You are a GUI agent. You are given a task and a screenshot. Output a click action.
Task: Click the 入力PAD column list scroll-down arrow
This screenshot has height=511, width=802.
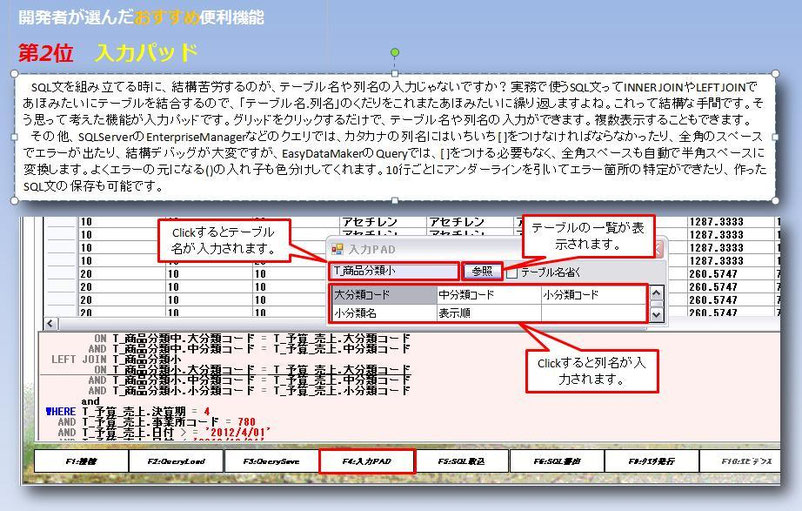click(x=656, y=314)
